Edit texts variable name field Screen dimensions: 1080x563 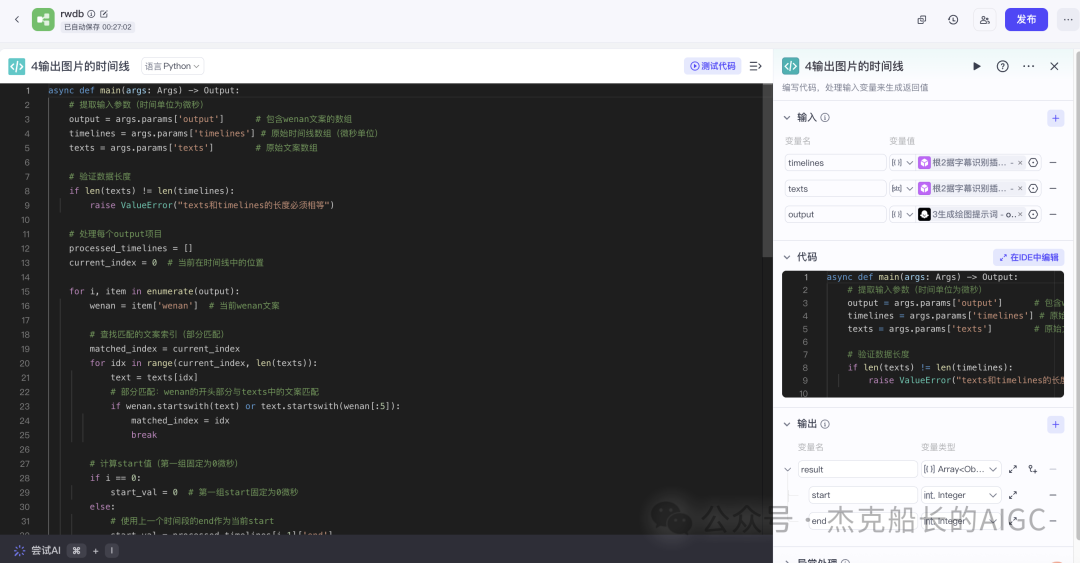click(835, 189)
